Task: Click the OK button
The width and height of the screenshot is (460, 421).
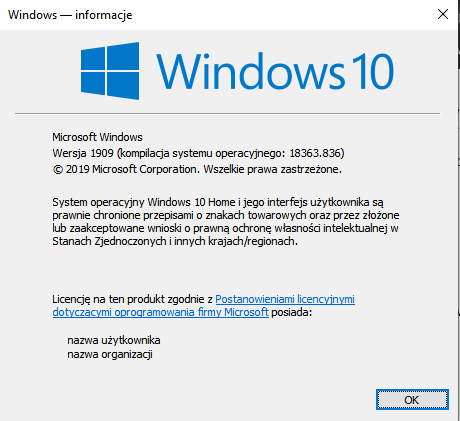Action: coord(412,399)
